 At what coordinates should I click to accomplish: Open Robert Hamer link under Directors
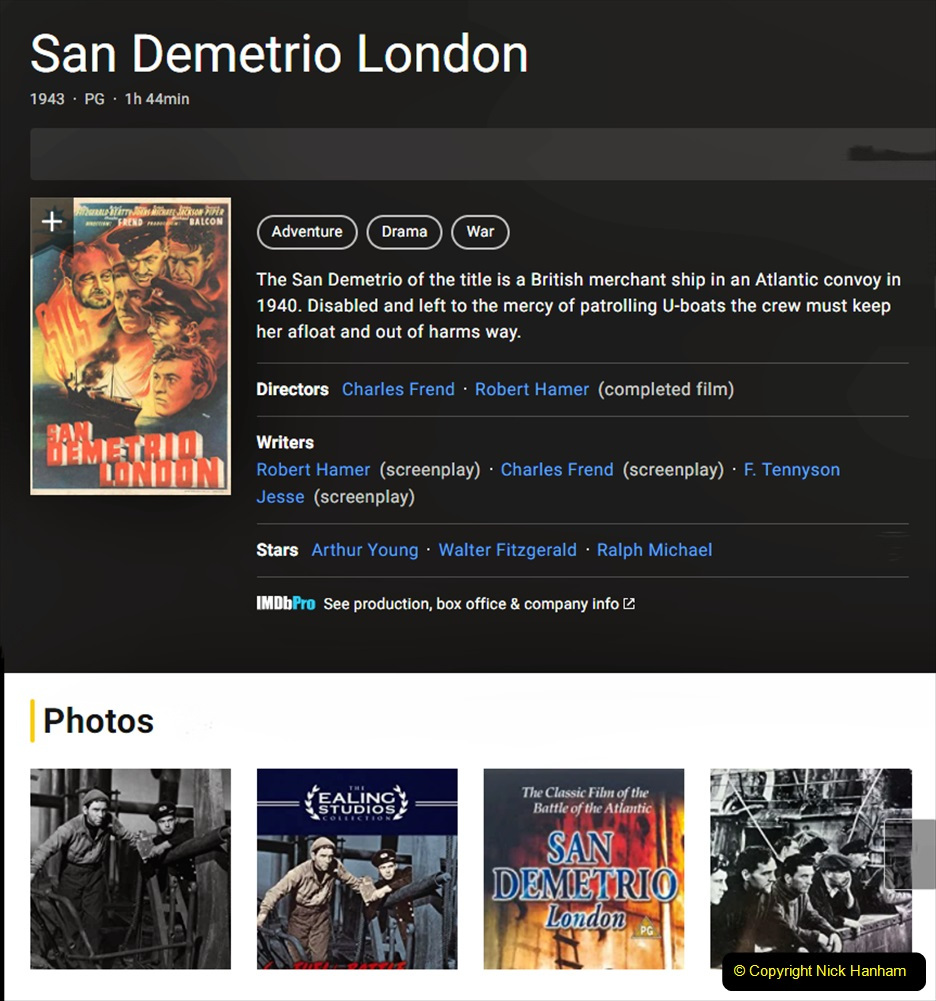(532, 390)
